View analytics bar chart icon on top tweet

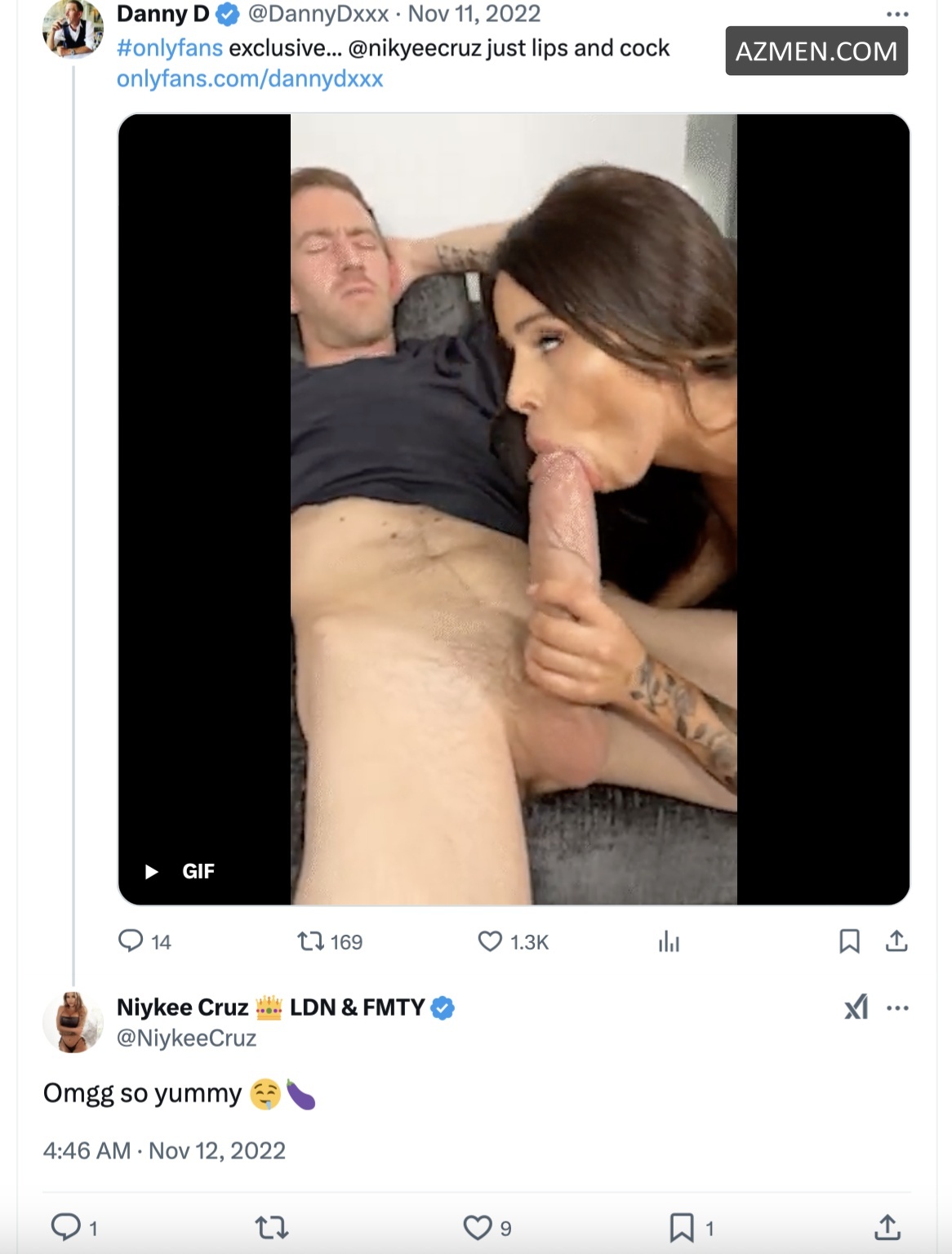pyautogui.click(x=669, y=942)
